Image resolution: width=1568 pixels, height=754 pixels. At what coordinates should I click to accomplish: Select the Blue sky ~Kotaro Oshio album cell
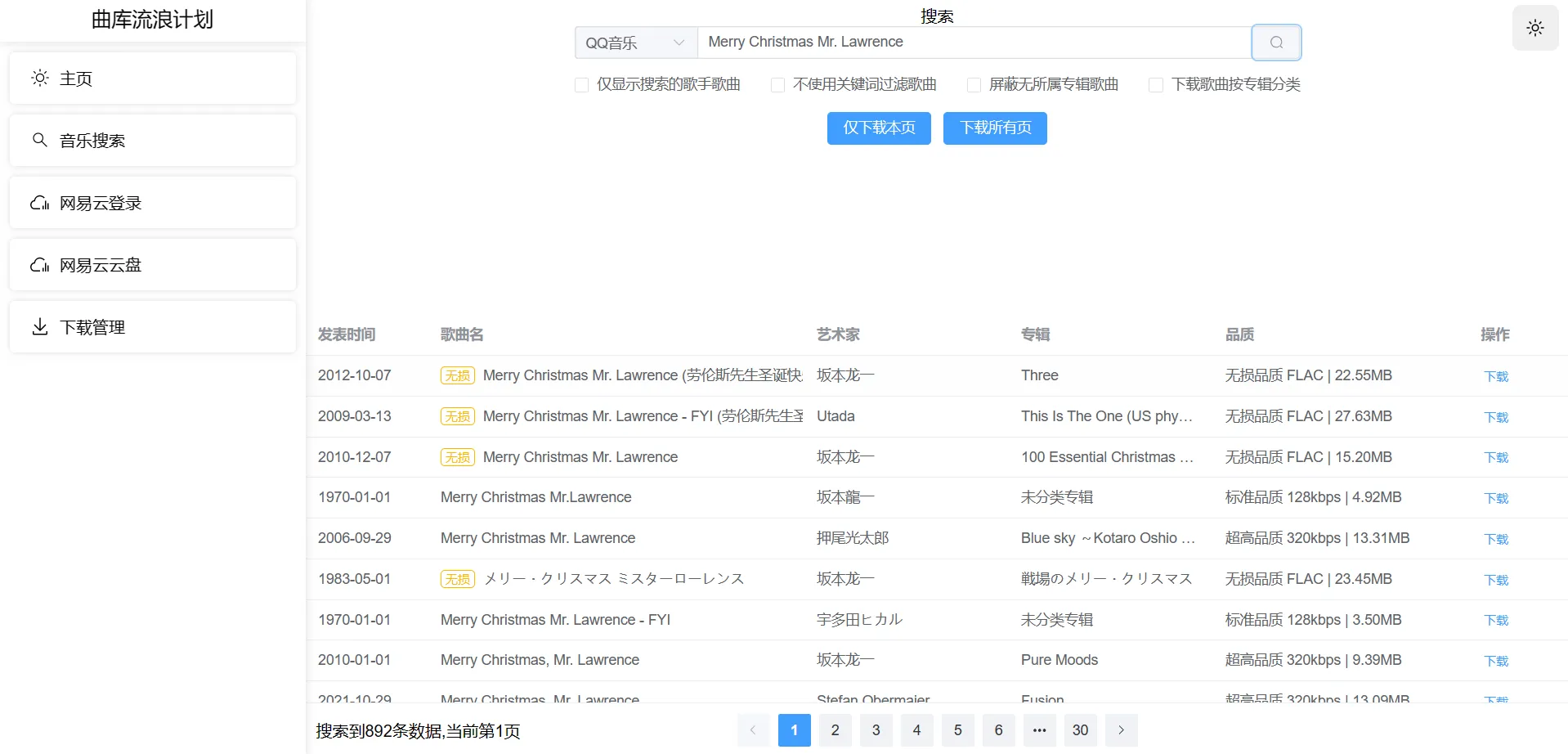tap(1108, 538)
